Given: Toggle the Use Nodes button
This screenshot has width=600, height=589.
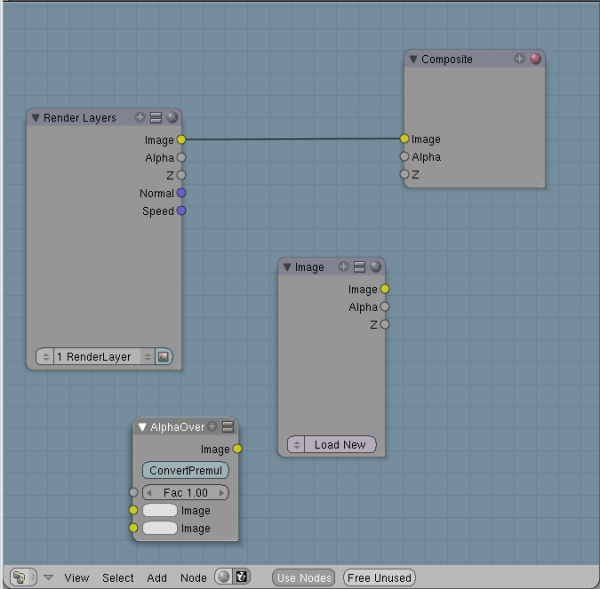Looking at the screenshot, I should tap(304, 578).
